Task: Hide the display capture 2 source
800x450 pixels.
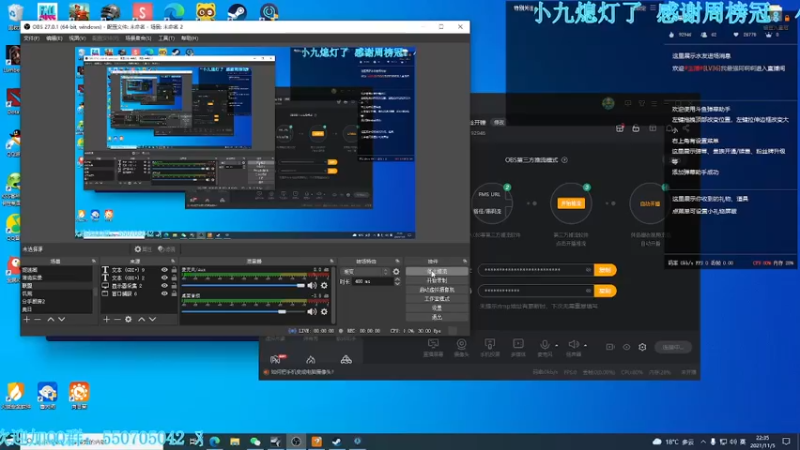Action: [x=164, y=286]
